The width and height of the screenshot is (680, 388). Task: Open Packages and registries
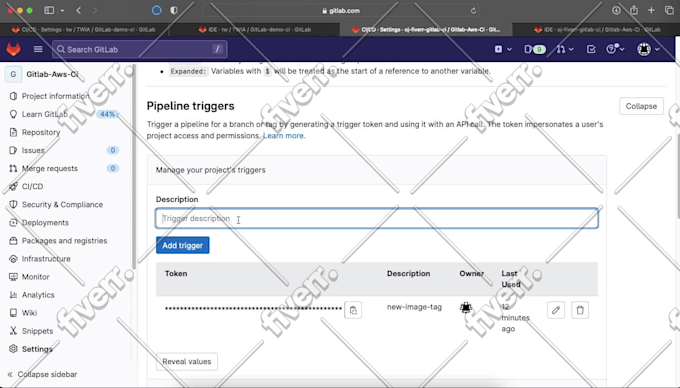point(64,241)
